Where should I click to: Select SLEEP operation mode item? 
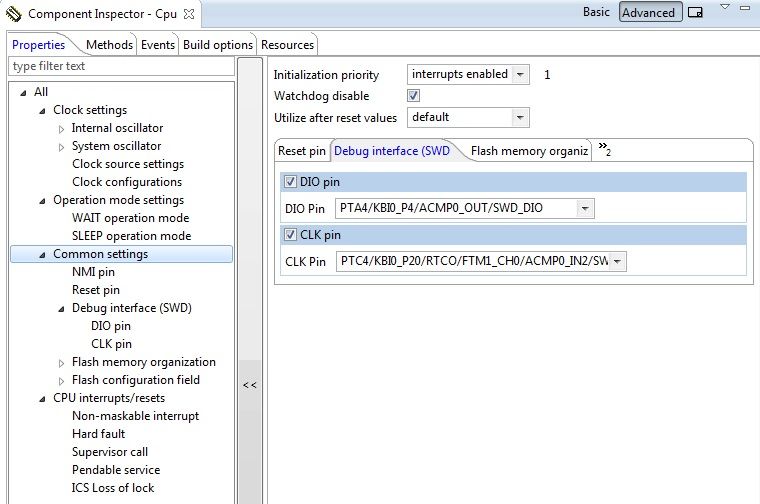coord(131,236)
